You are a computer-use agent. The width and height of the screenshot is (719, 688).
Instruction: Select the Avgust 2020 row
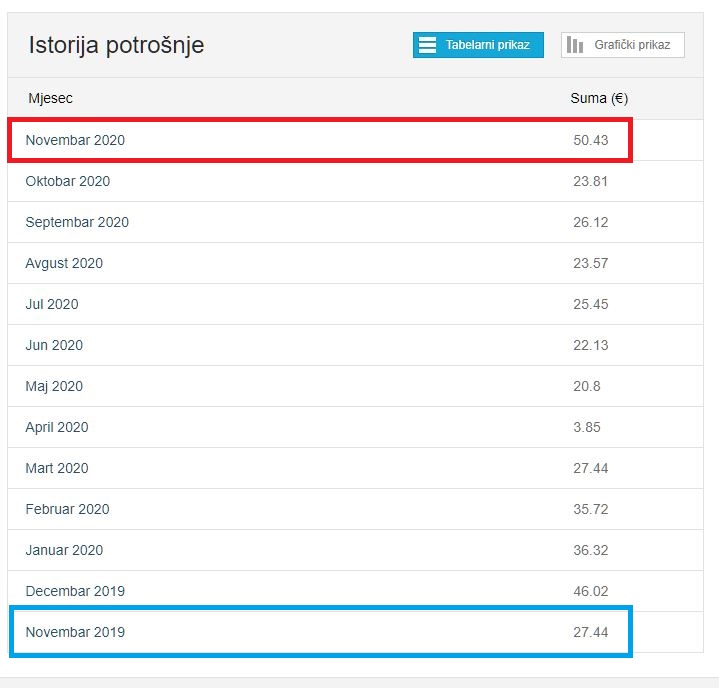(x=355, y=263)
